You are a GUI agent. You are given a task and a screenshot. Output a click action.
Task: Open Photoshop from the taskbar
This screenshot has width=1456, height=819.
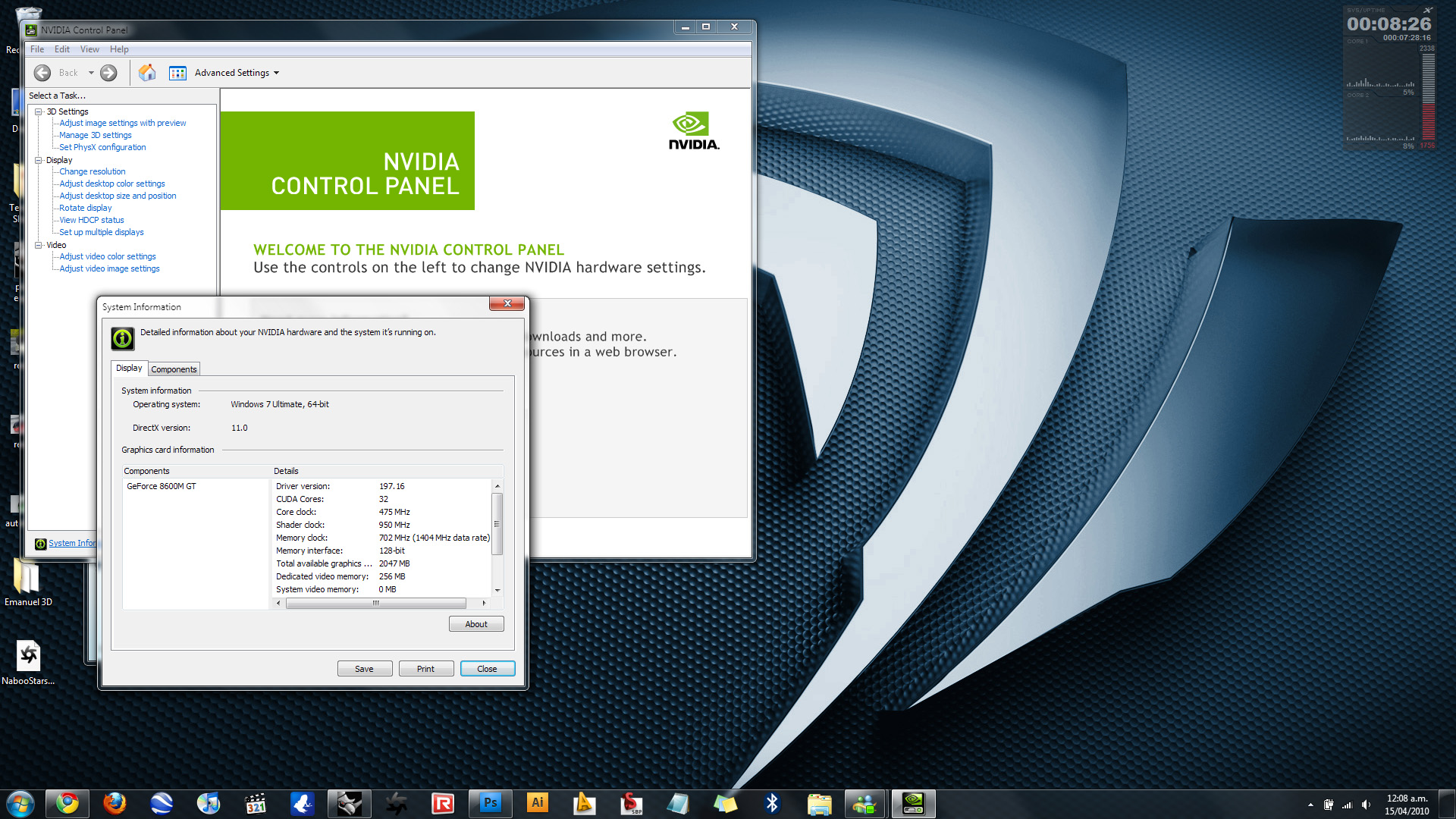click(490, 803)
